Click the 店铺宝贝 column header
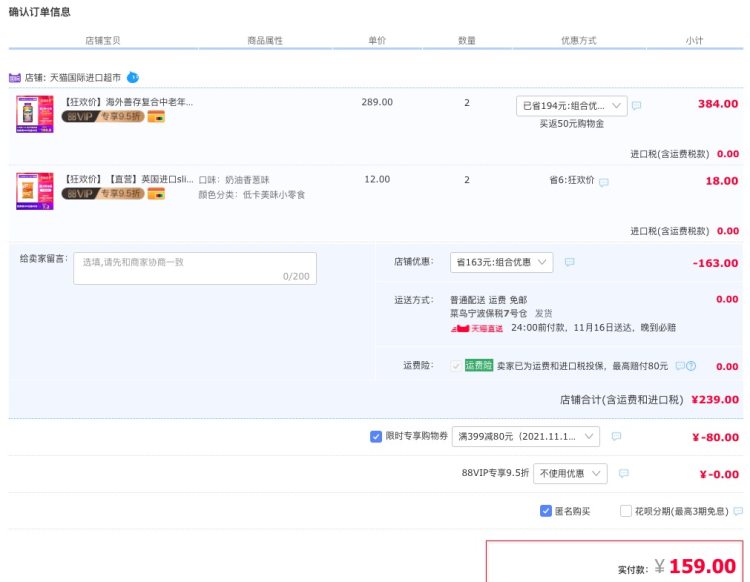This screenshot has height=582, width=750. (x=103, y=41)
